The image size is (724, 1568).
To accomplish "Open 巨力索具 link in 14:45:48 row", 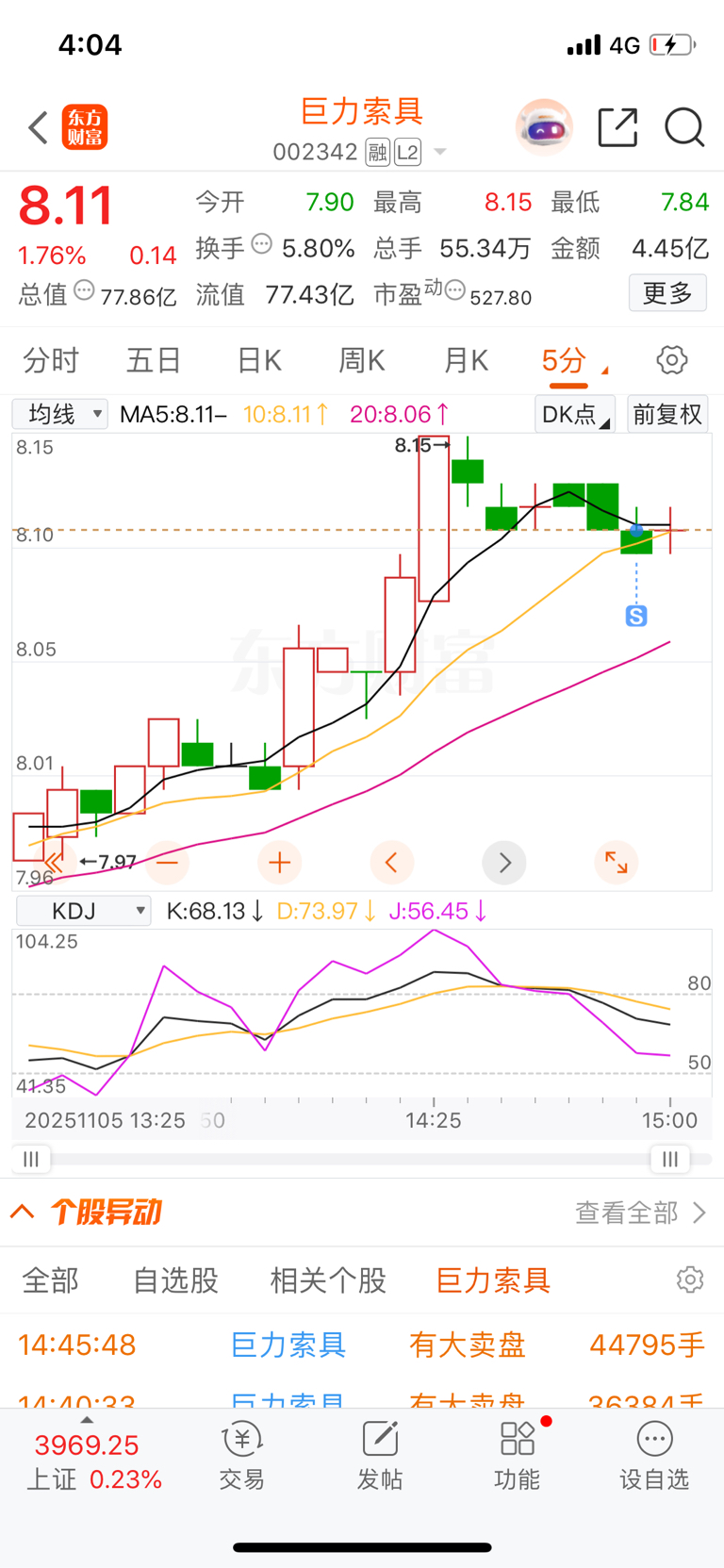I will 288,1345.
